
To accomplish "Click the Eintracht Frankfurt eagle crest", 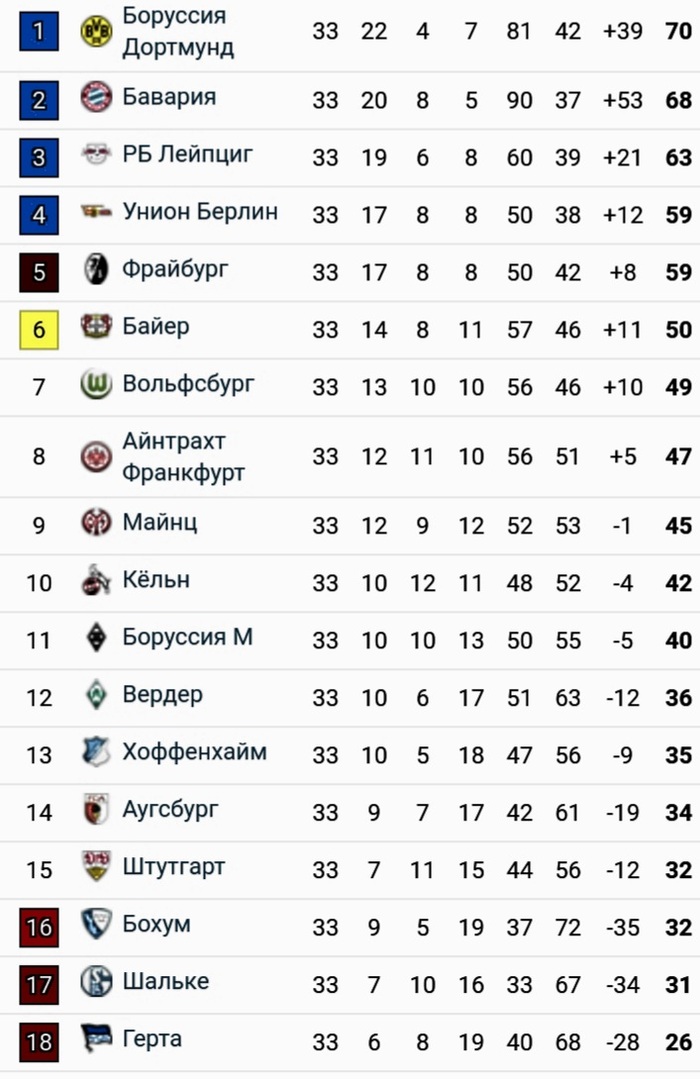I will click(96, 457).
